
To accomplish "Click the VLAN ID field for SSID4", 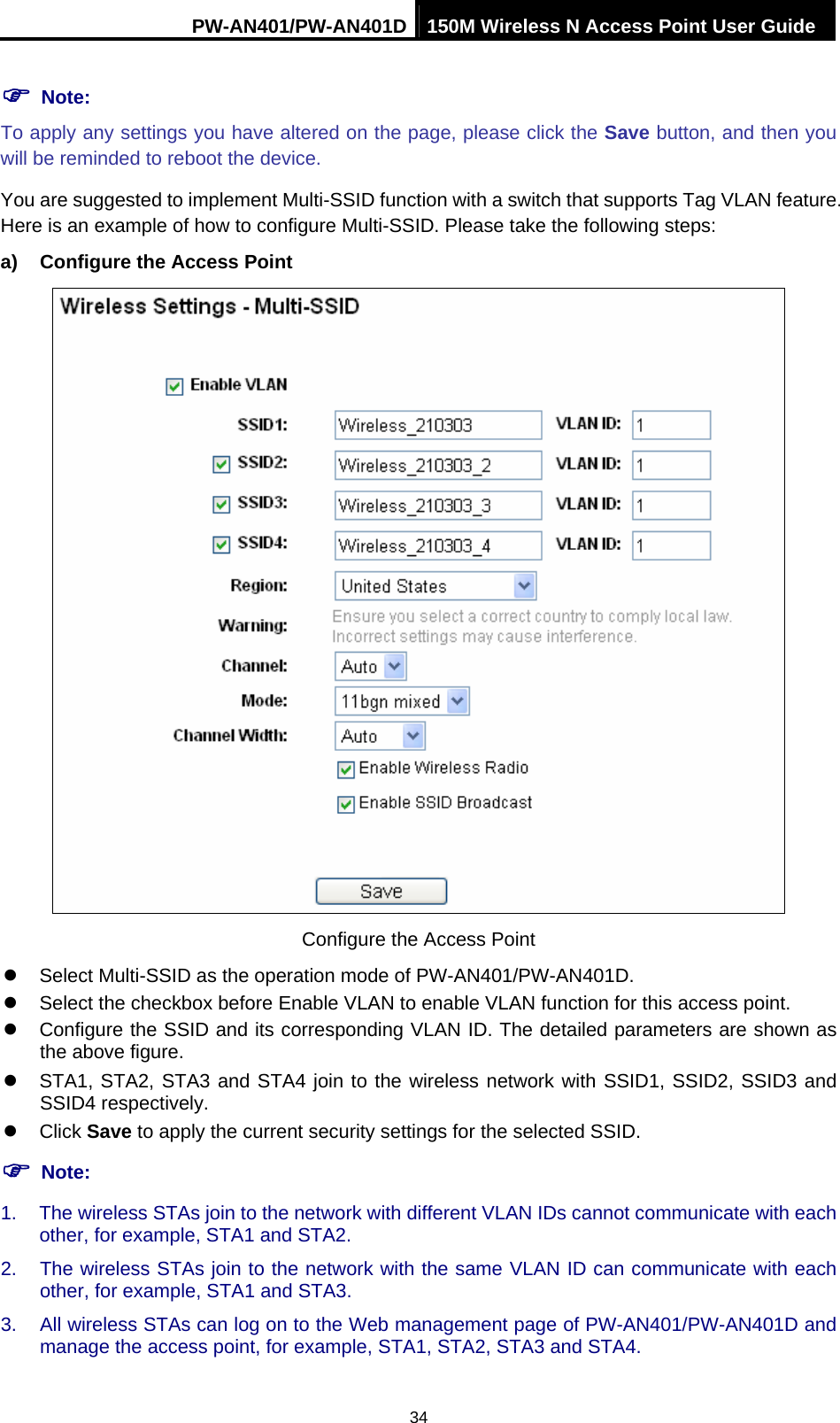I will tap(671, 545).
